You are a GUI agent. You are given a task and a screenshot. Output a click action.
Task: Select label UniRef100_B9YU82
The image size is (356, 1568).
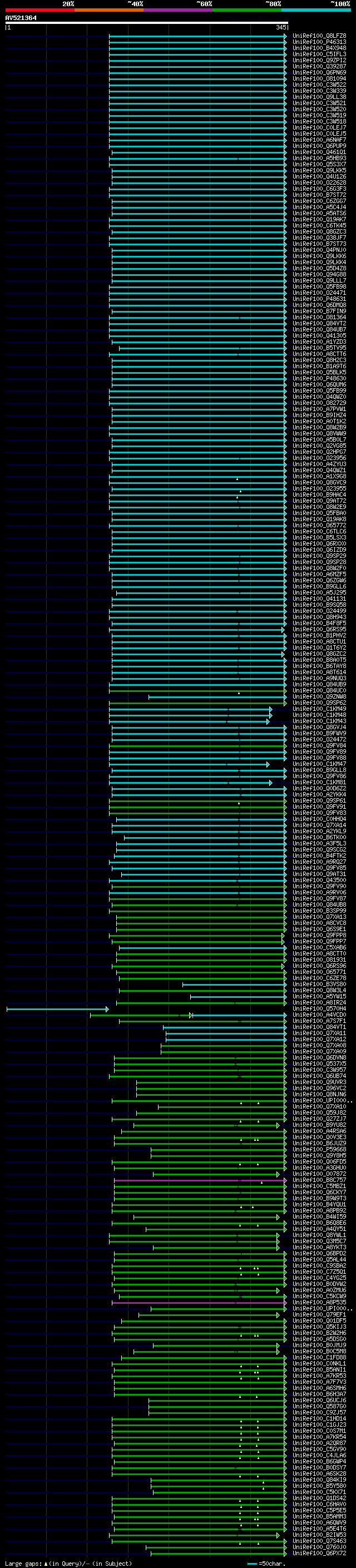(319, 1125)
